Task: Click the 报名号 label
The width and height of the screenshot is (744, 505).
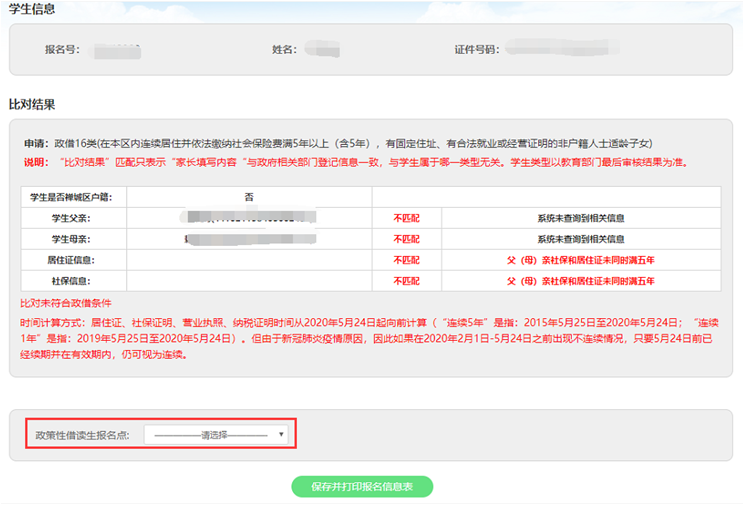Action: point(62,49)
